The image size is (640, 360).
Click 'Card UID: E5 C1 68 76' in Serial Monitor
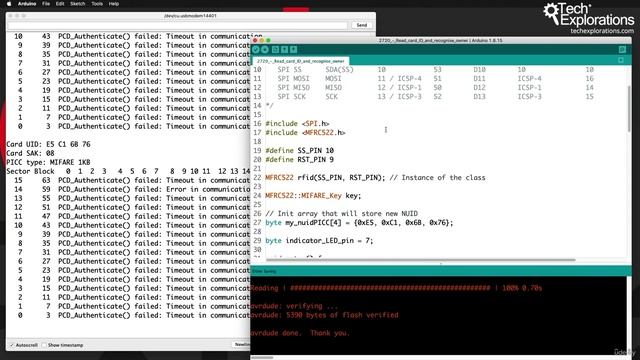48,144
